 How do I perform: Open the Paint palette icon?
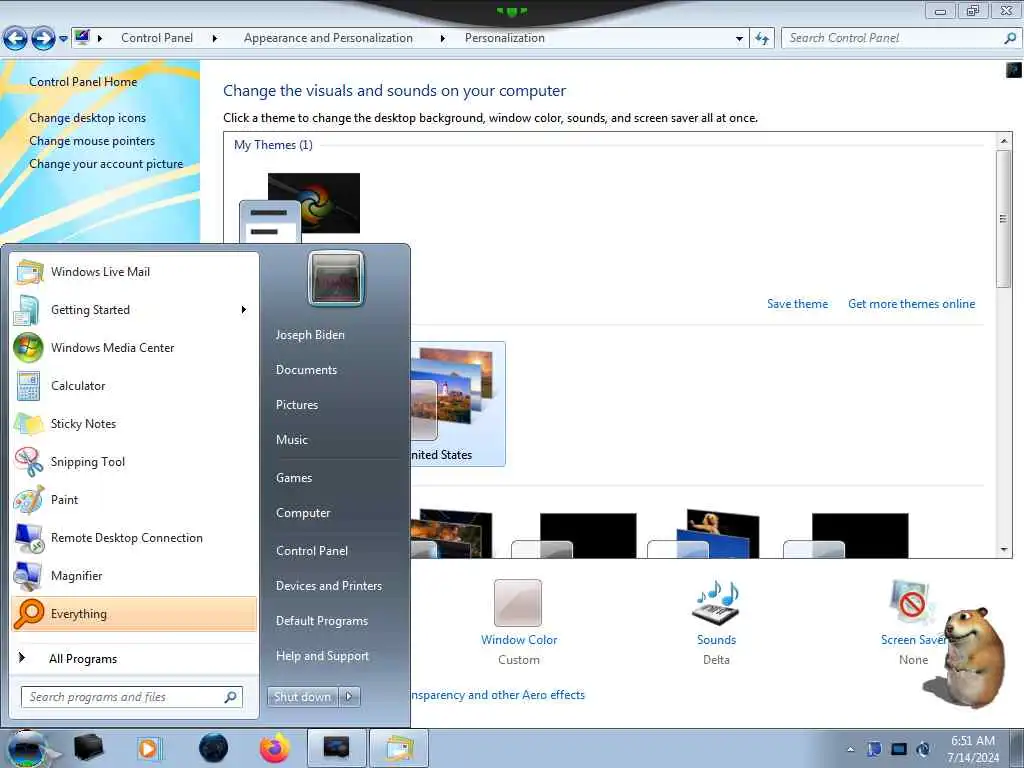pyautogui.click(x=28, y=500)
